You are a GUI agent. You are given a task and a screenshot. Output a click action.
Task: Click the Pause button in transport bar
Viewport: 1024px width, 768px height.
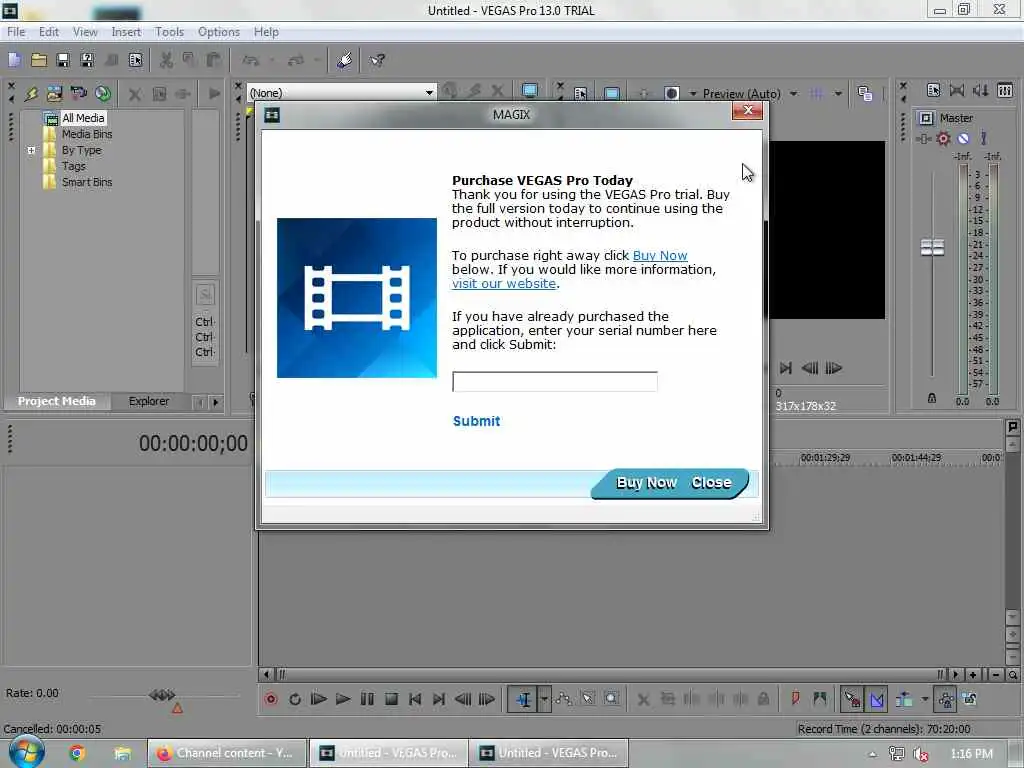(367, 699)
